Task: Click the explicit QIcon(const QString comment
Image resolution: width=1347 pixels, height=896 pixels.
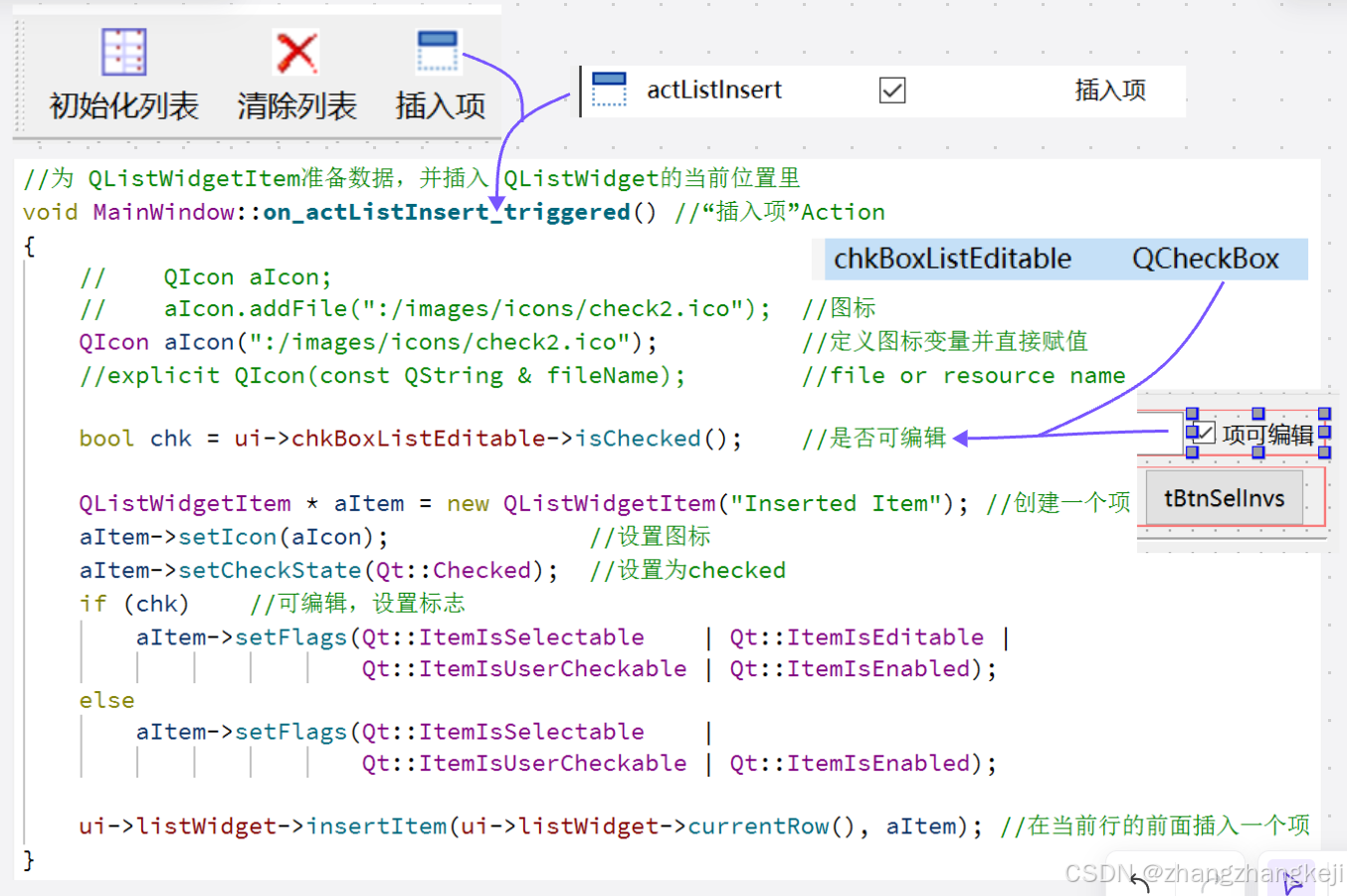Action: tap(382, 376)
